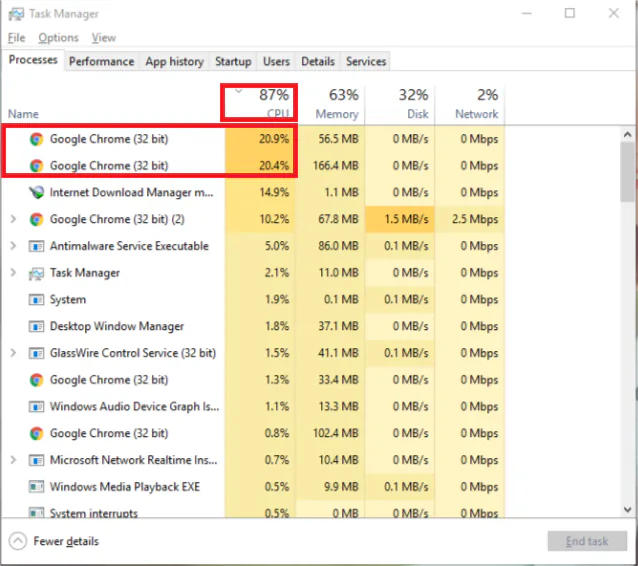638x566 pixels.
Task: Click the Chrome icon in the (2) group row
Action: [36, 219]
